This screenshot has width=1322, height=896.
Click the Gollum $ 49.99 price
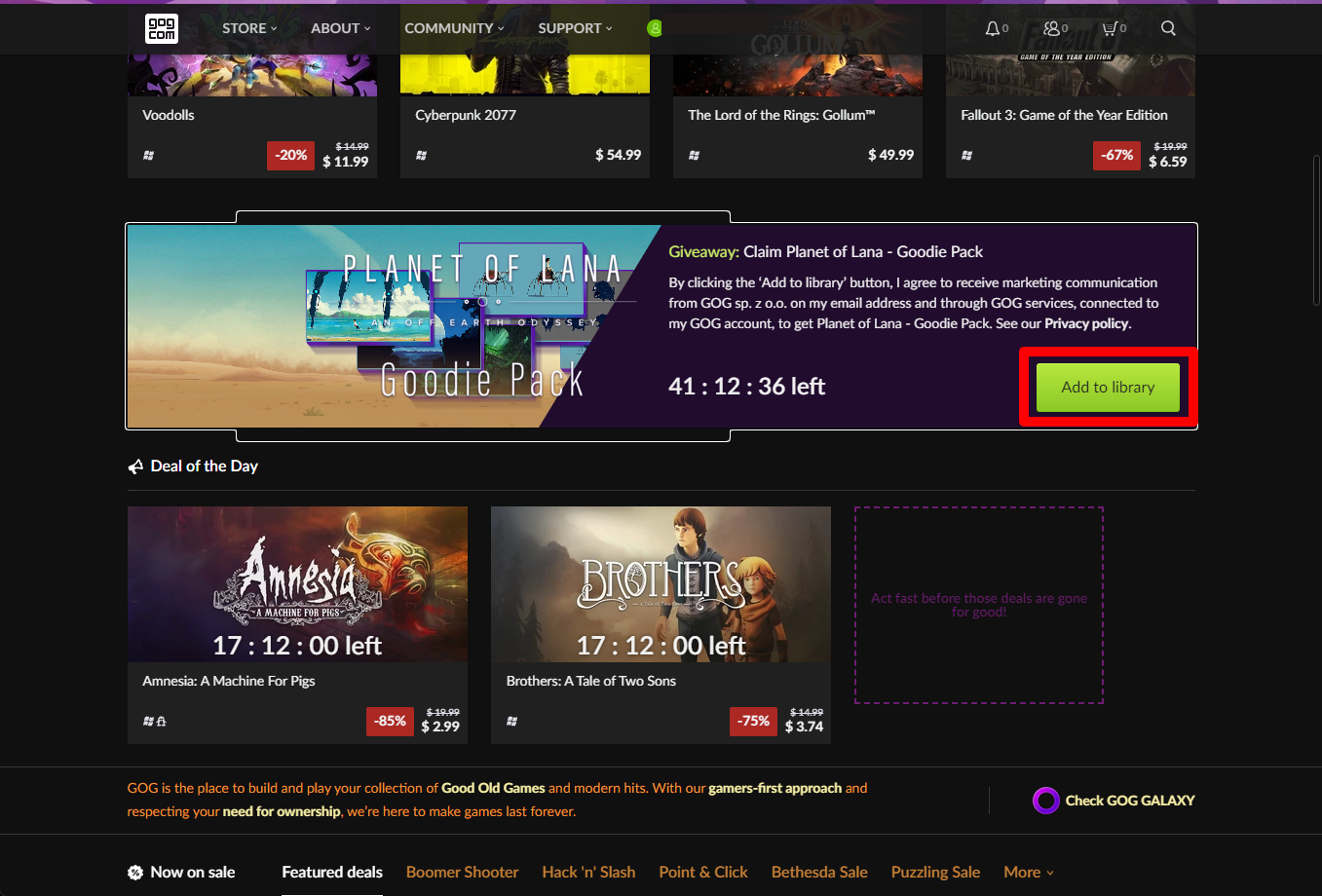[x=891, y=155]
